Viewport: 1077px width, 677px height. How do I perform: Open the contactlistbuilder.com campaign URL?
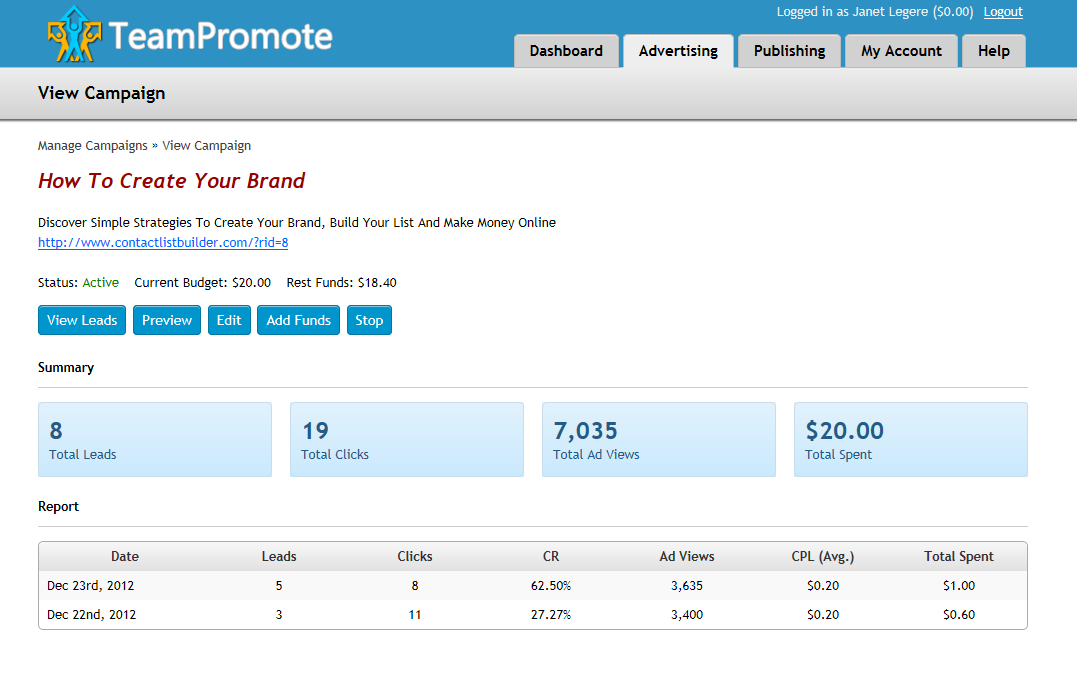click(163, 242)
